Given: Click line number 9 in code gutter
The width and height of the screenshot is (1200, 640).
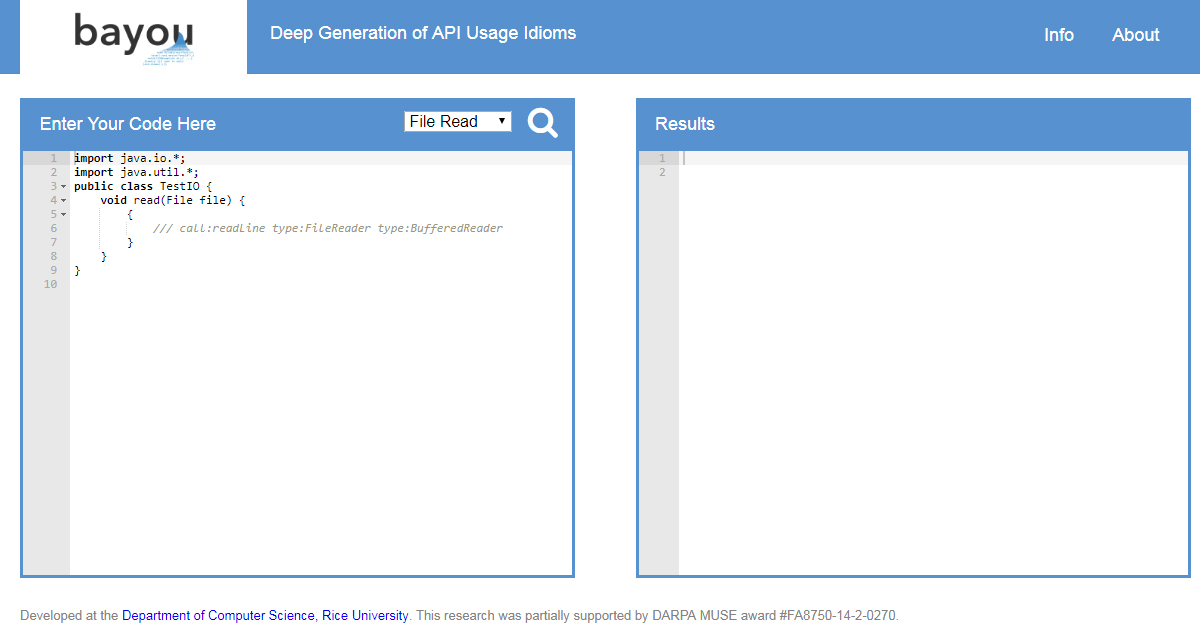Looking at the screenshot, I should pyautogui.click(x=54, y=270).
